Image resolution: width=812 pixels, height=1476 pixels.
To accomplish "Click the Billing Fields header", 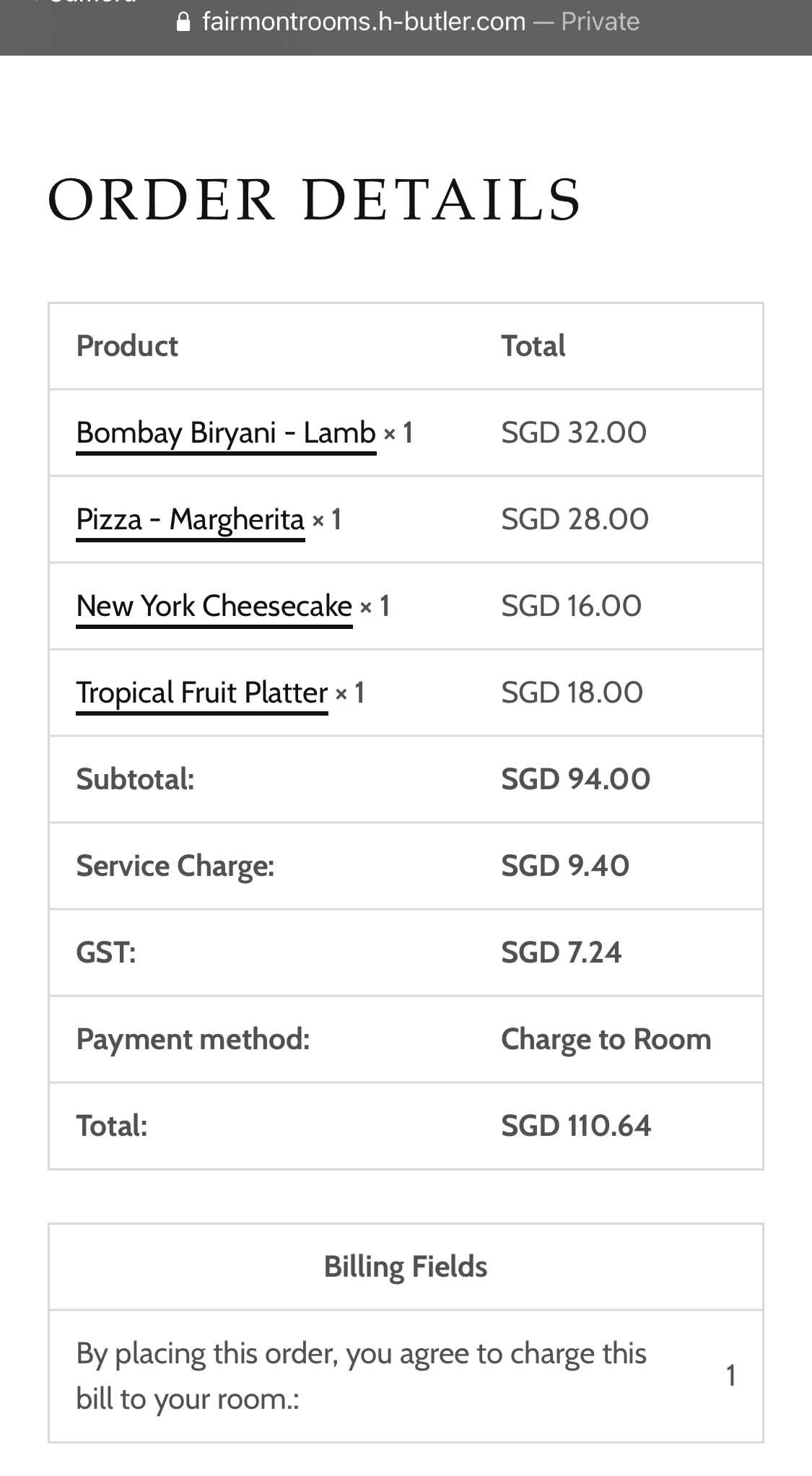I will click(406, 1267).
